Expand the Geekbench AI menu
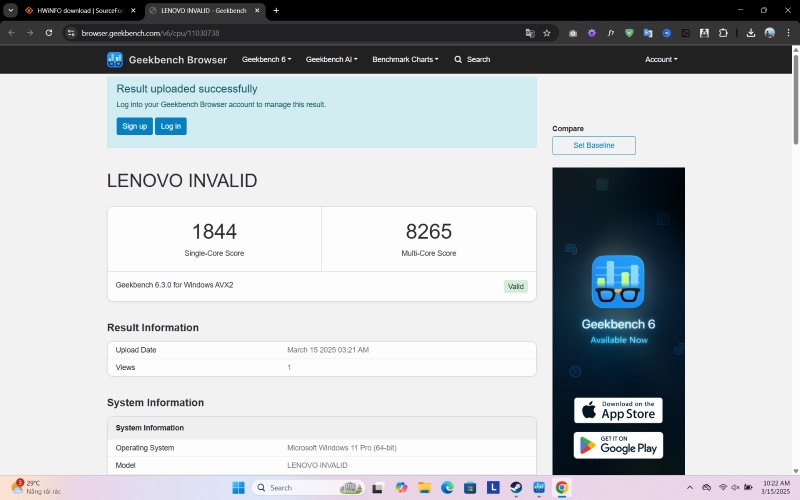The image size is (800, 500). click(x=332, y=60)
